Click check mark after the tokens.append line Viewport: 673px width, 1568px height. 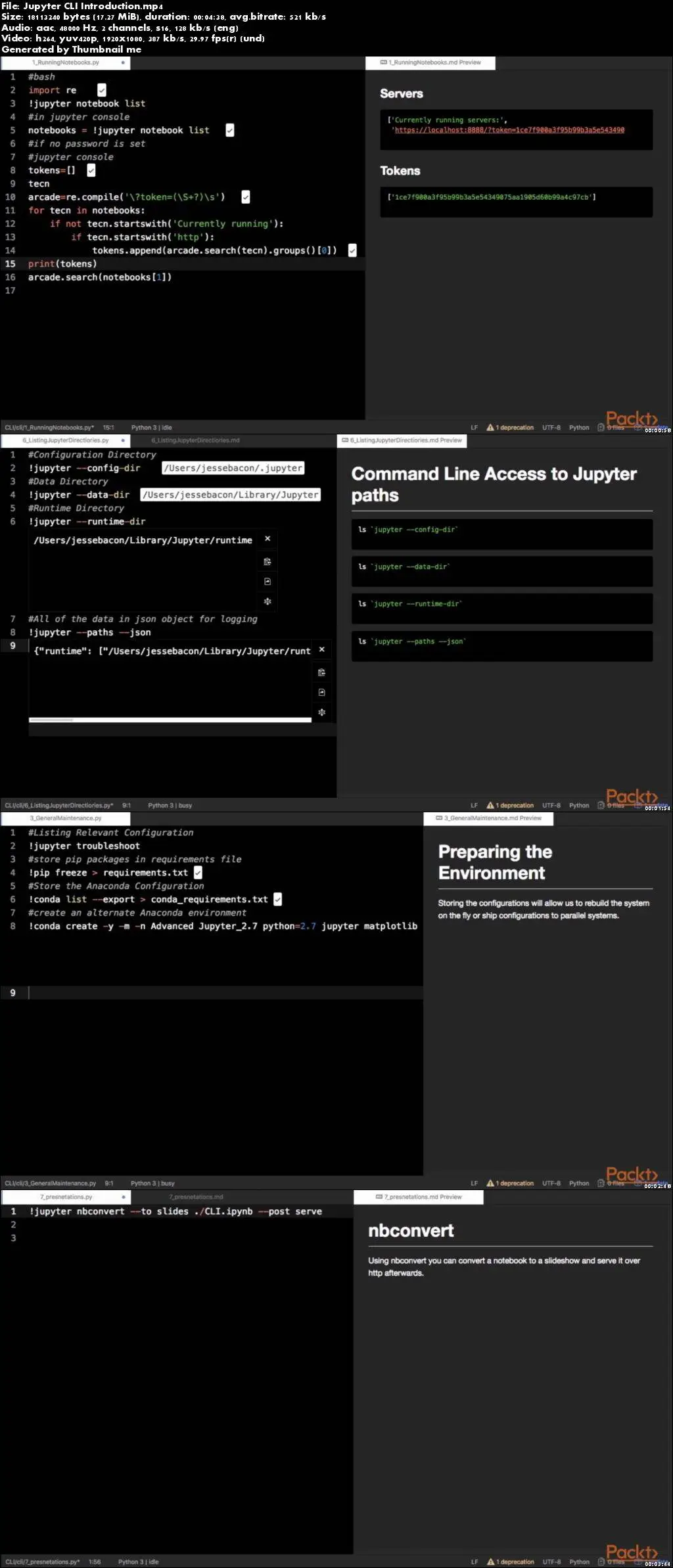[x=352, y=250]
